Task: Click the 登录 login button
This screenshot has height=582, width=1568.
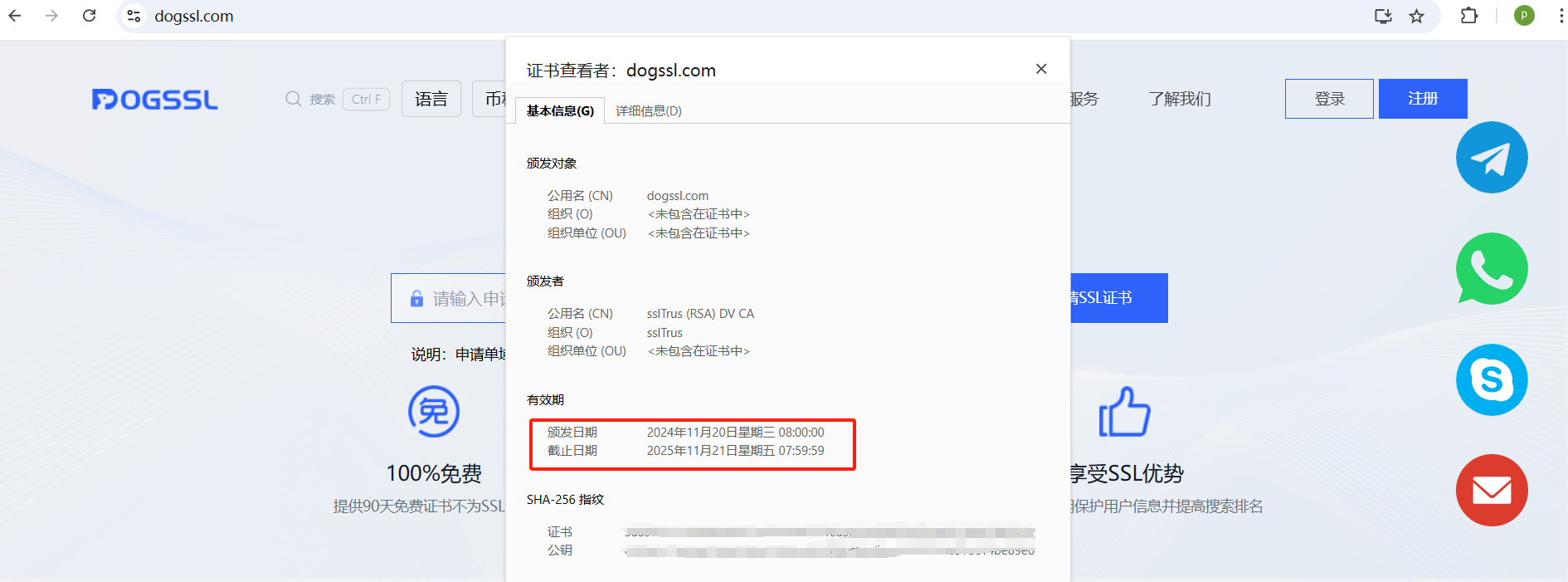Action: pyautogui.click(x=1329, y=99)
